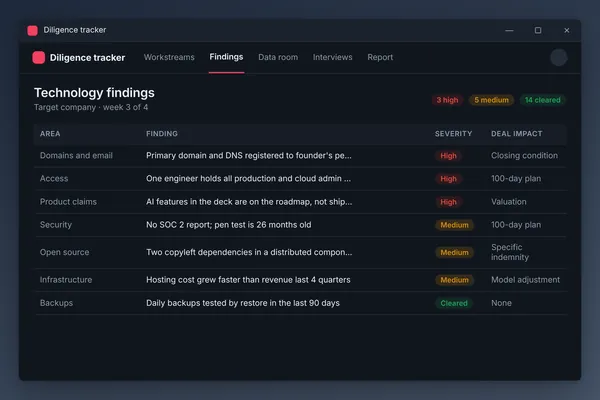The width and height of the screenshot is (600, 400).
Task: Click 100-day plan in the Access row
Action: coord(516,178)
